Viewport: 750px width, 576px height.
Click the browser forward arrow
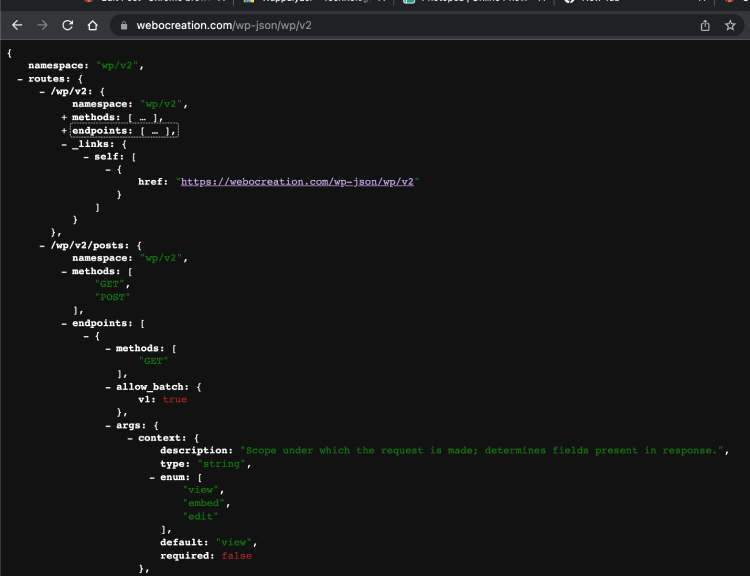tap(43, 25)
